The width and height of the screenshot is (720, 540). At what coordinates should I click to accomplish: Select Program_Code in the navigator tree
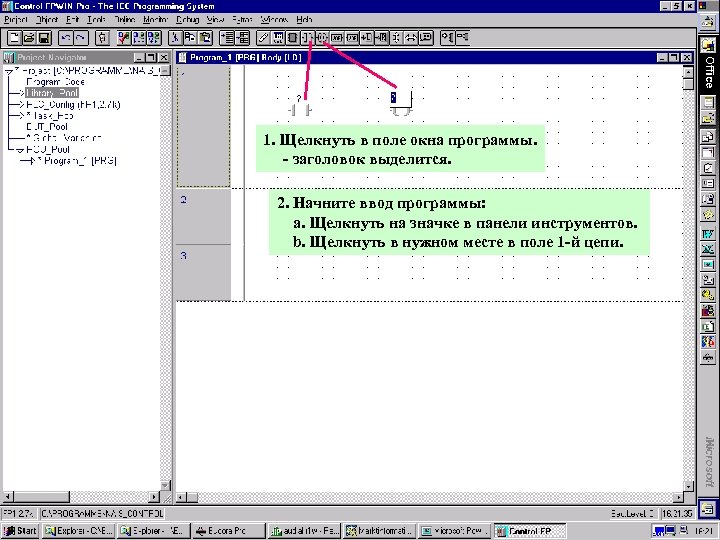tap(56, 82)
